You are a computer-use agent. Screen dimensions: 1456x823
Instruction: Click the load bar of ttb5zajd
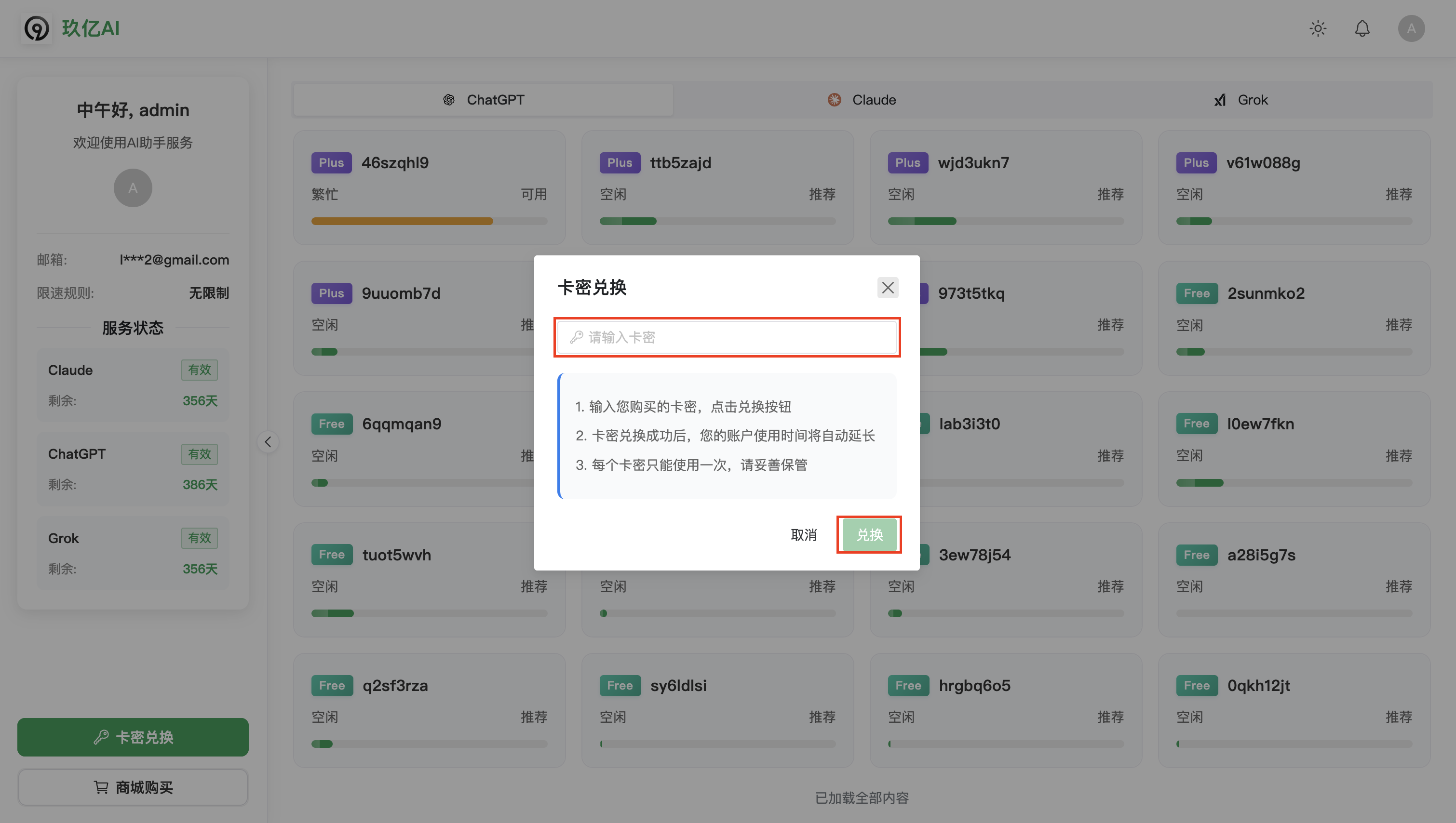coord(717,221)
